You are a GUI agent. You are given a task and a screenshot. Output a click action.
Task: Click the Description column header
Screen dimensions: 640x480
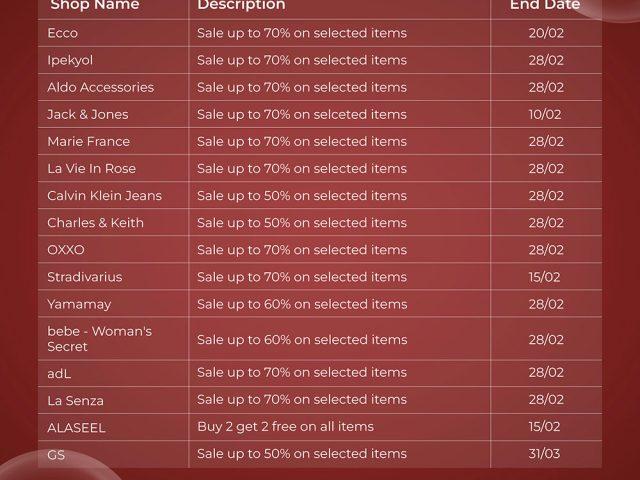click(x=241, y=5)
